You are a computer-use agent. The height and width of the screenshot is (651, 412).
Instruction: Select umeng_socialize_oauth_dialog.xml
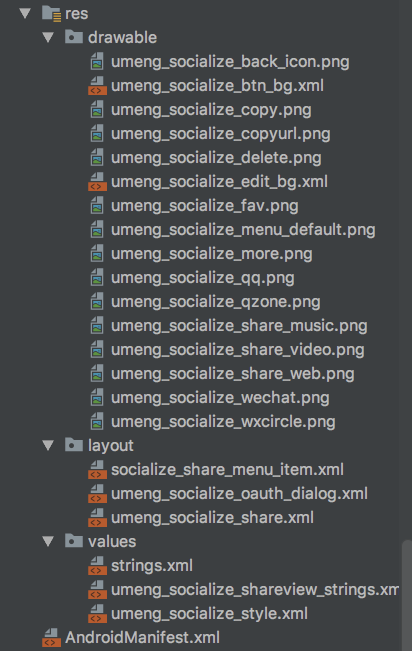(239, 494)
